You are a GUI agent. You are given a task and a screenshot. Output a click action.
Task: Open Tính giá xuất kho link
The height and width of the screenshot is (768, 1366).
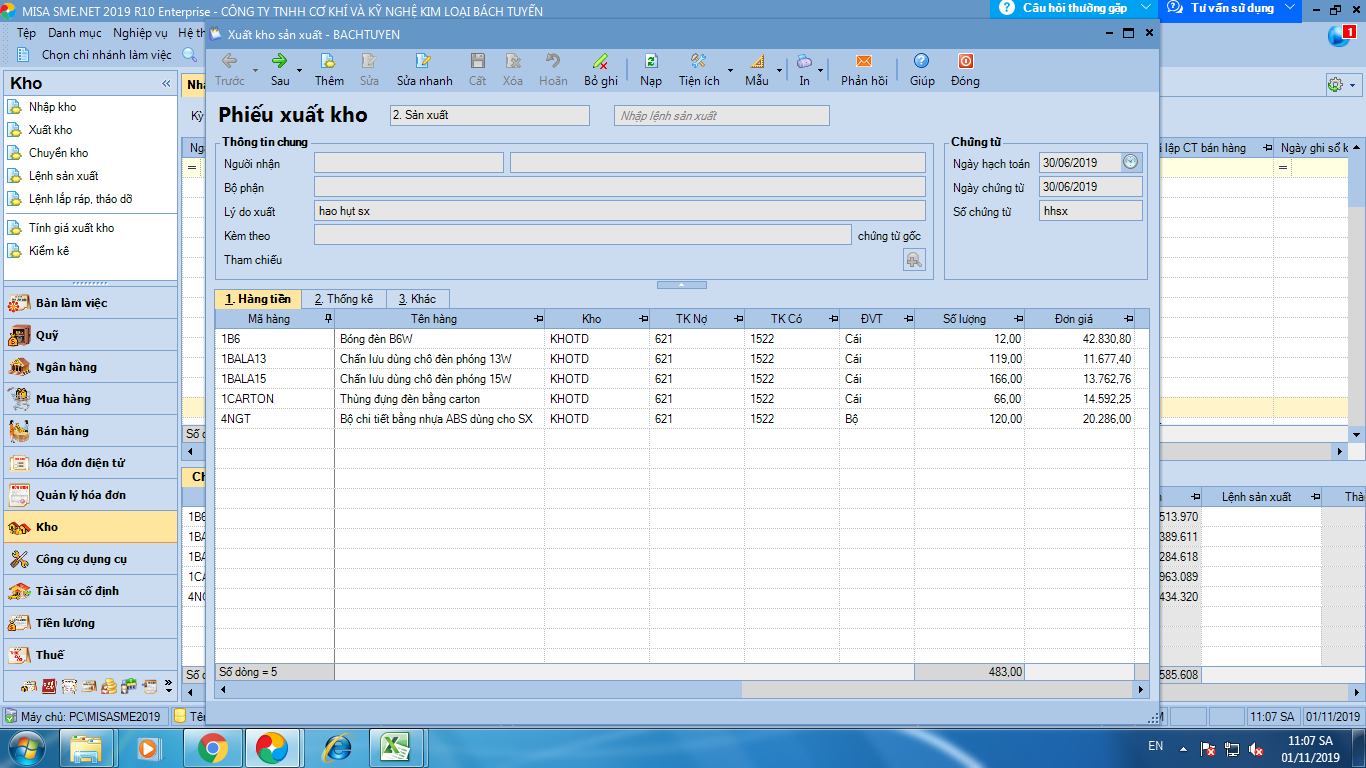point(71,228)
